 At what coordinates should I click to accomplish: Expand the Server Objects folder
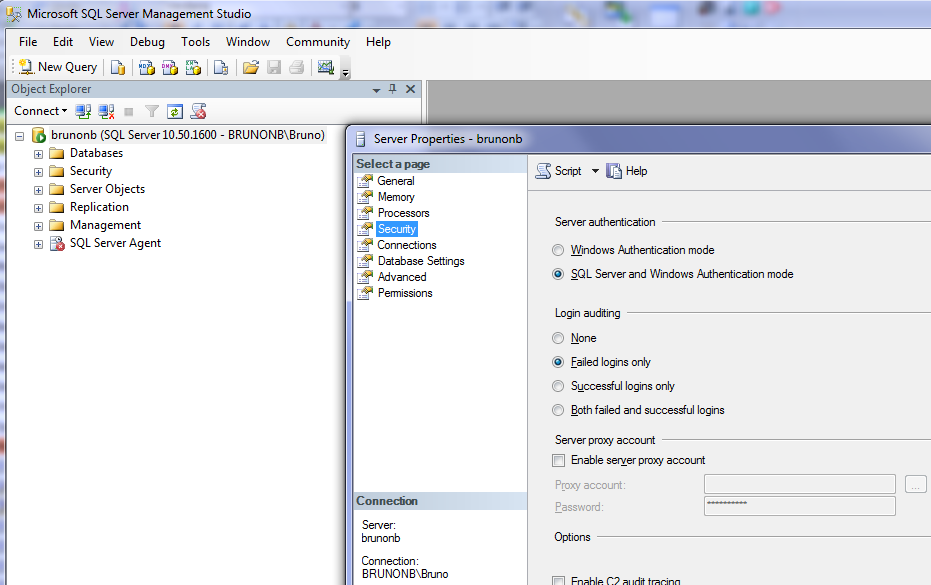point(38,190)
